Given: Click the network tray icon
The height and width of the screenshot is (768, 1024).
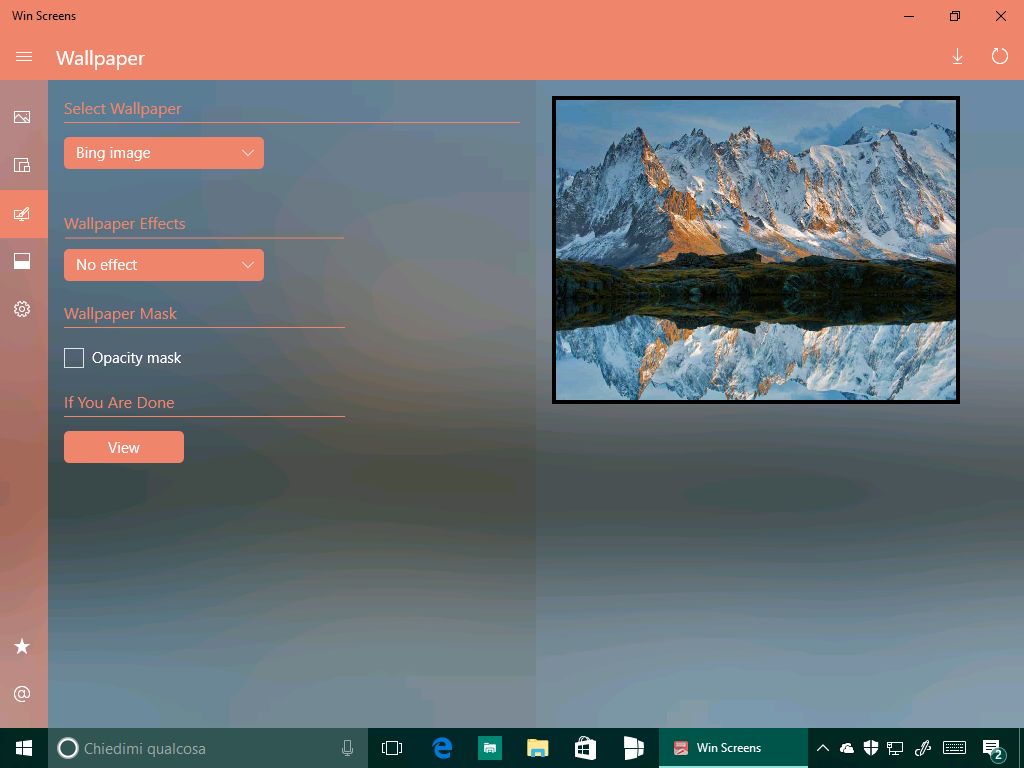Looking at the screenshot, I should pyautogui.click(x=895, y=748).
